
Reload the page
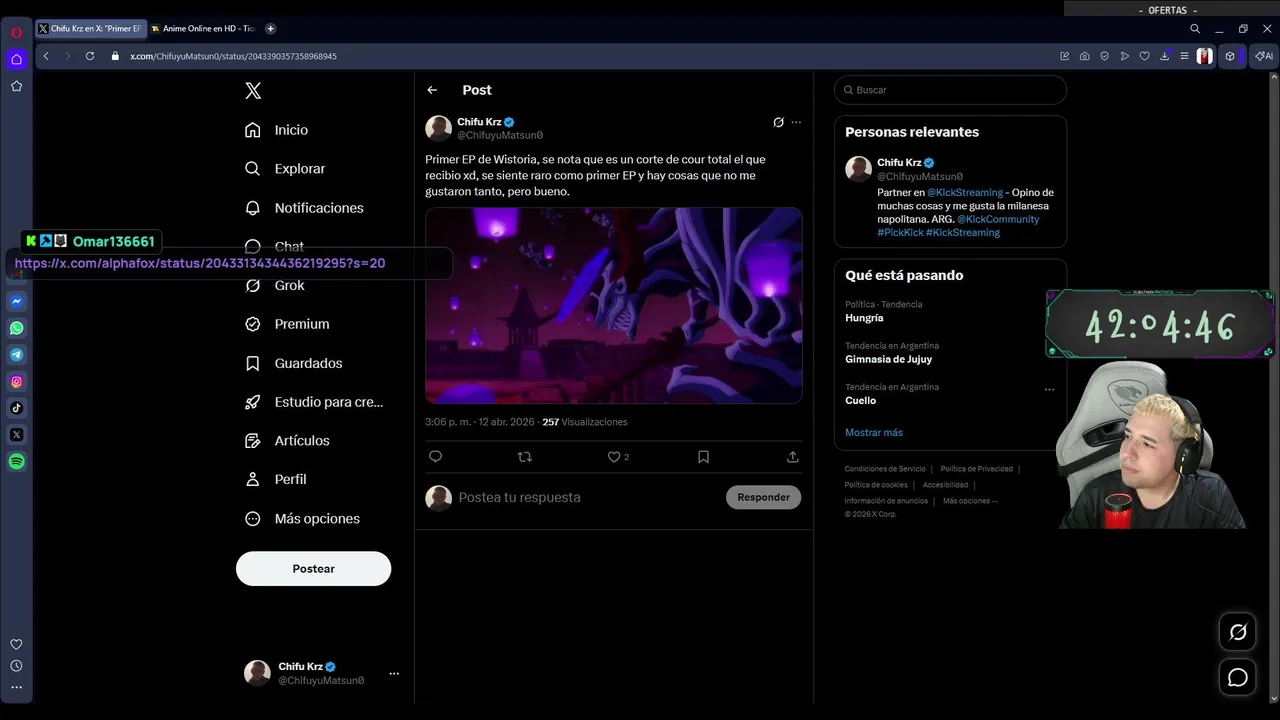click(x=90, y=56)
